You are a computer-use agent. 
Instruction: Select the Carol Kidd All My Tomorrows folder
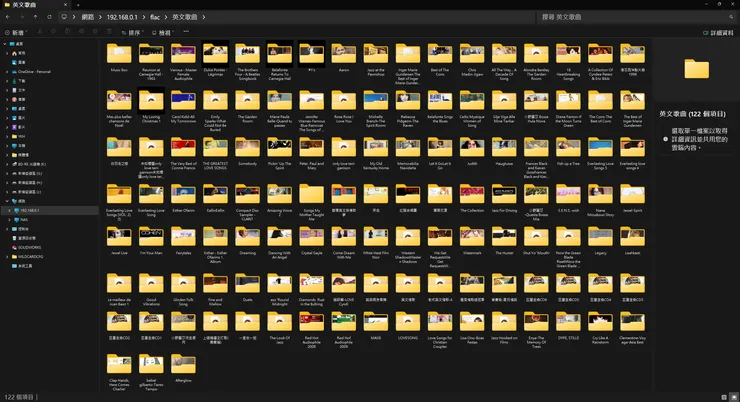[183, 106]
